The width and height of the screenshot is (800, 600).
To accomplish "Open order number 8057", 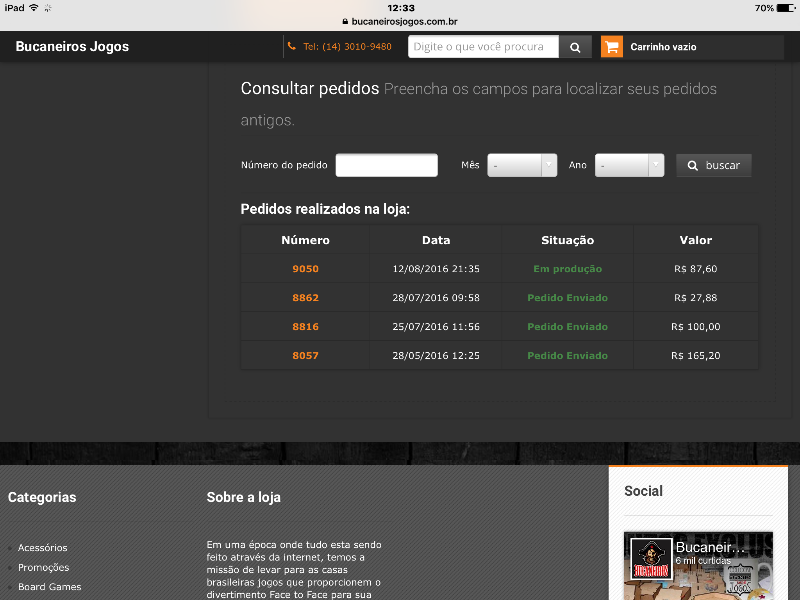I will pyautogui.click(x=305, y=356).
